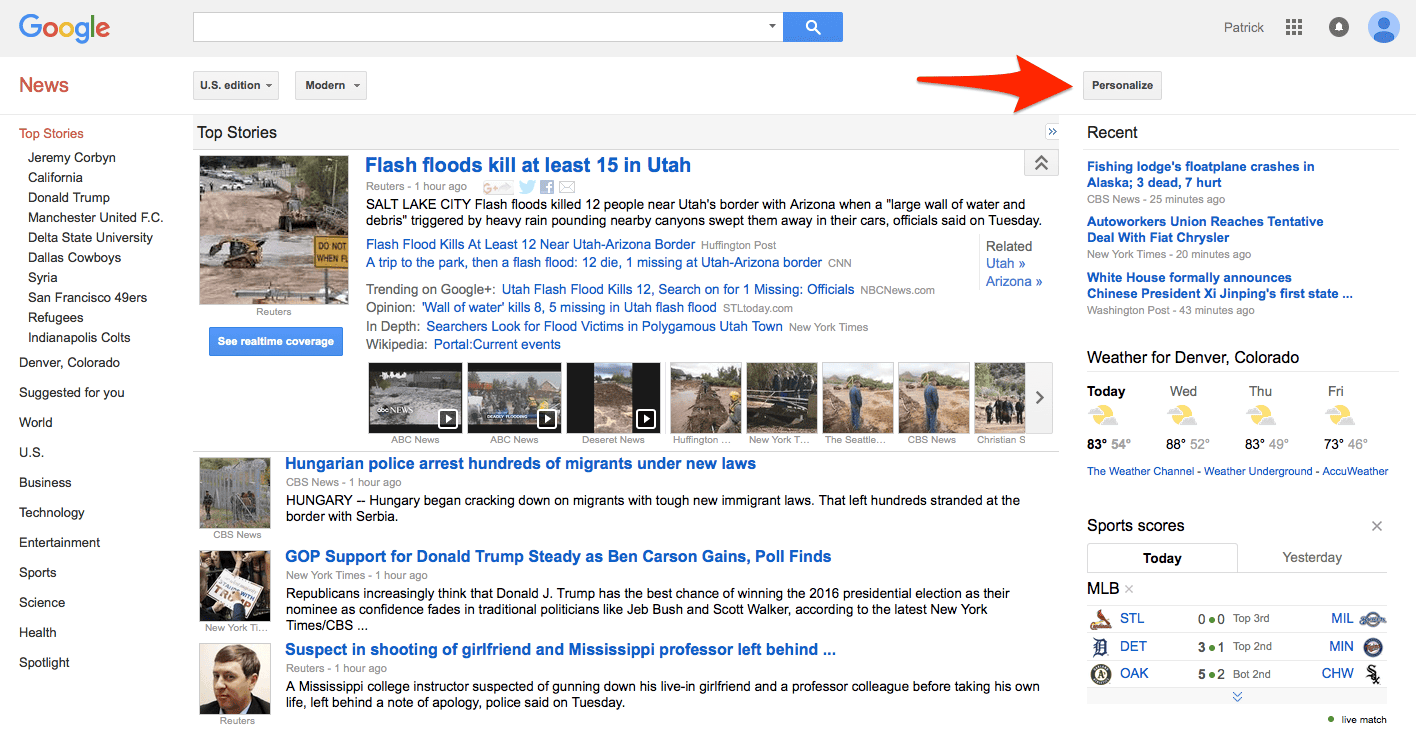Switch to the Yesterday scores tab
Image resolution: width=1416 pixels, height=732 pixels.
(1312, 558)
